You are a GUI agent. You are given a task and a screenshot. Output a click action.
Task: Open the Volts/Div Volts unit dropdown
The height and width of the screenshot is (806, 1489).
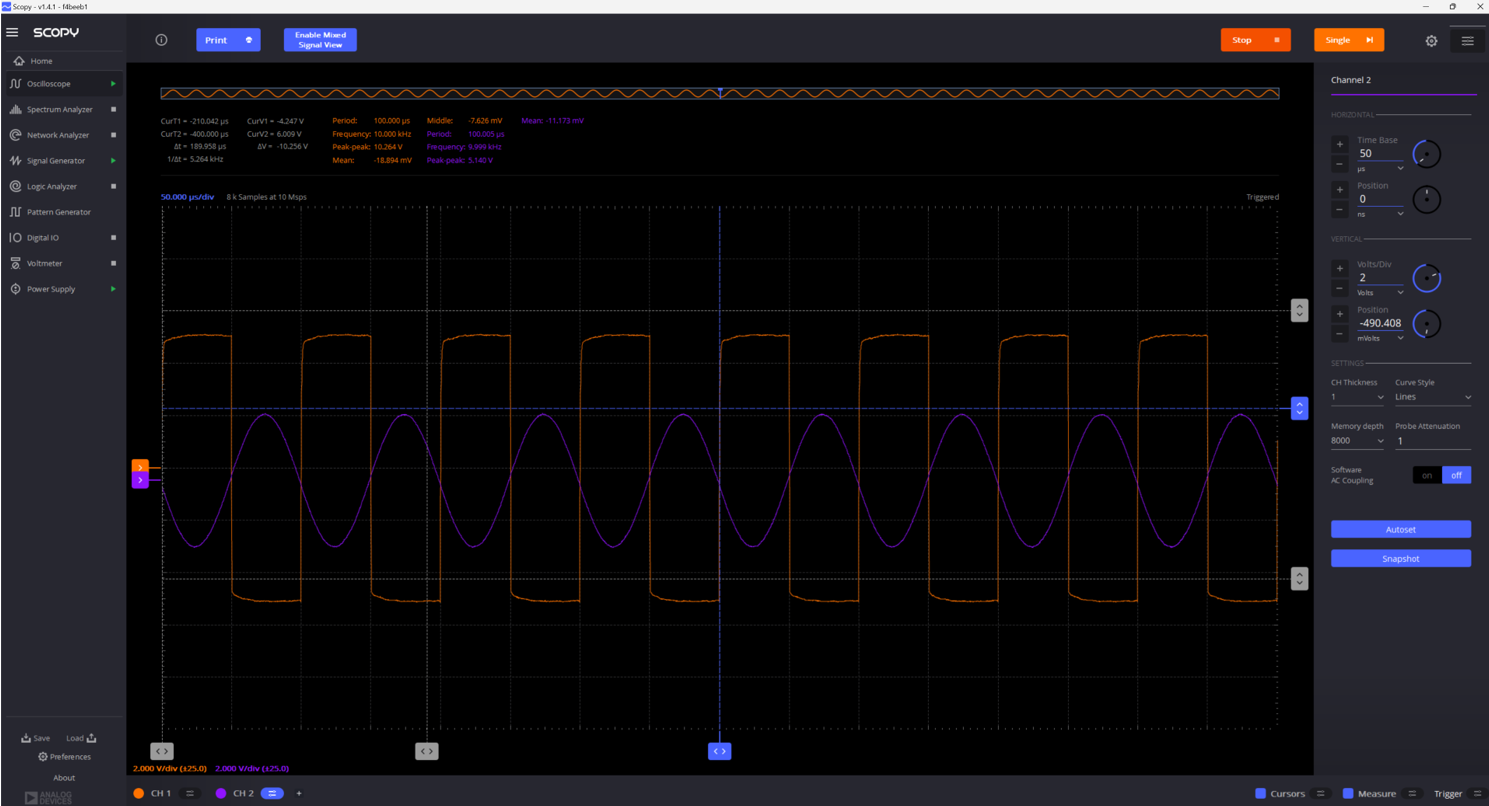pos(1380,293)
